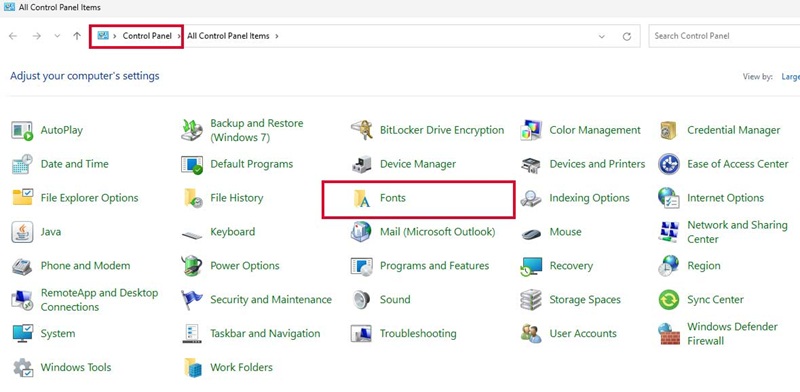Select the Java coffee cup icon
This screenshot has height=392, width=800.
tap(22, 232)
